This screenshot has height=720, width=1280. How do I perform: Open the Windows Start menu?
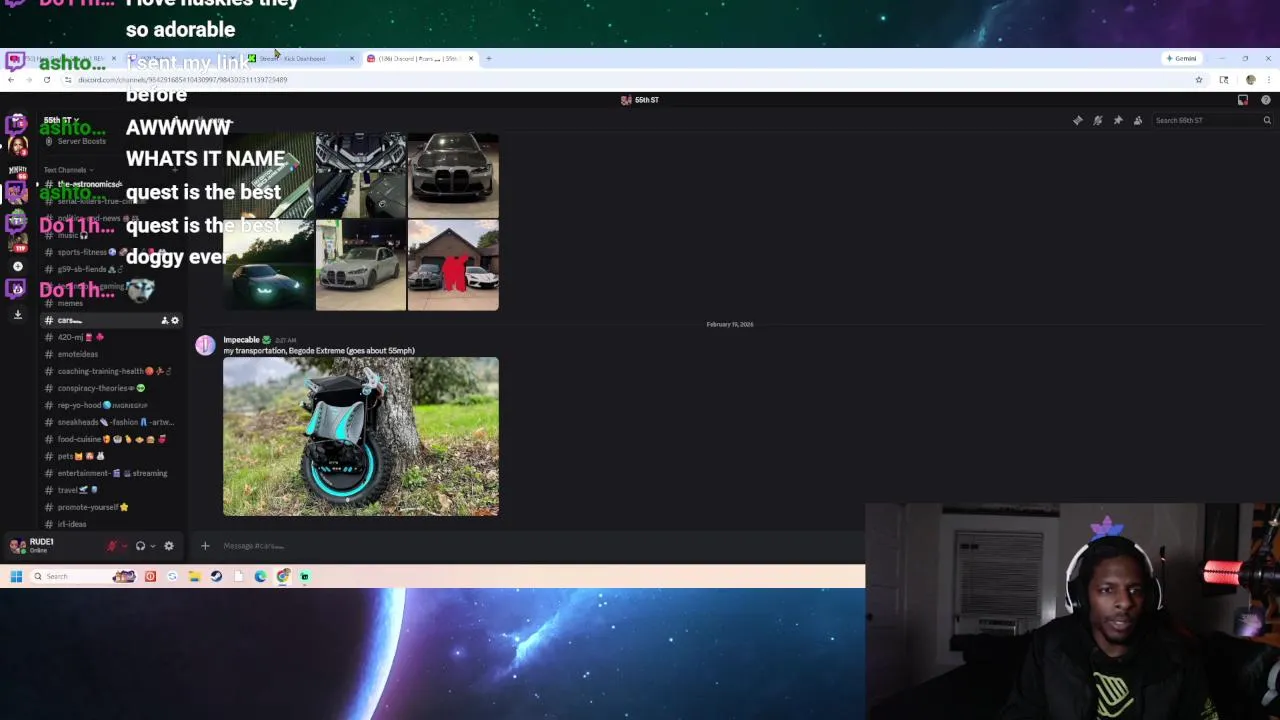tap(16, 576)
